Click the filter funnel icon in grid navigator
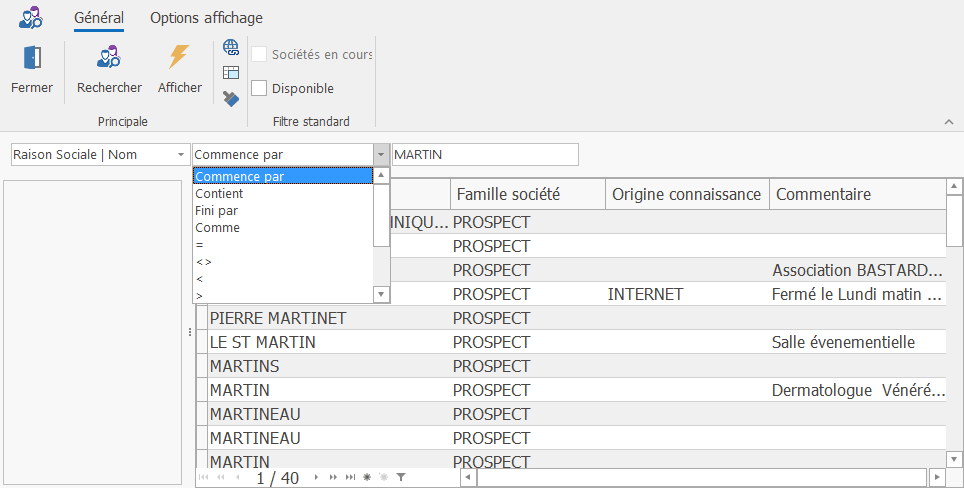The image size is (964, 488). [400, 478]
